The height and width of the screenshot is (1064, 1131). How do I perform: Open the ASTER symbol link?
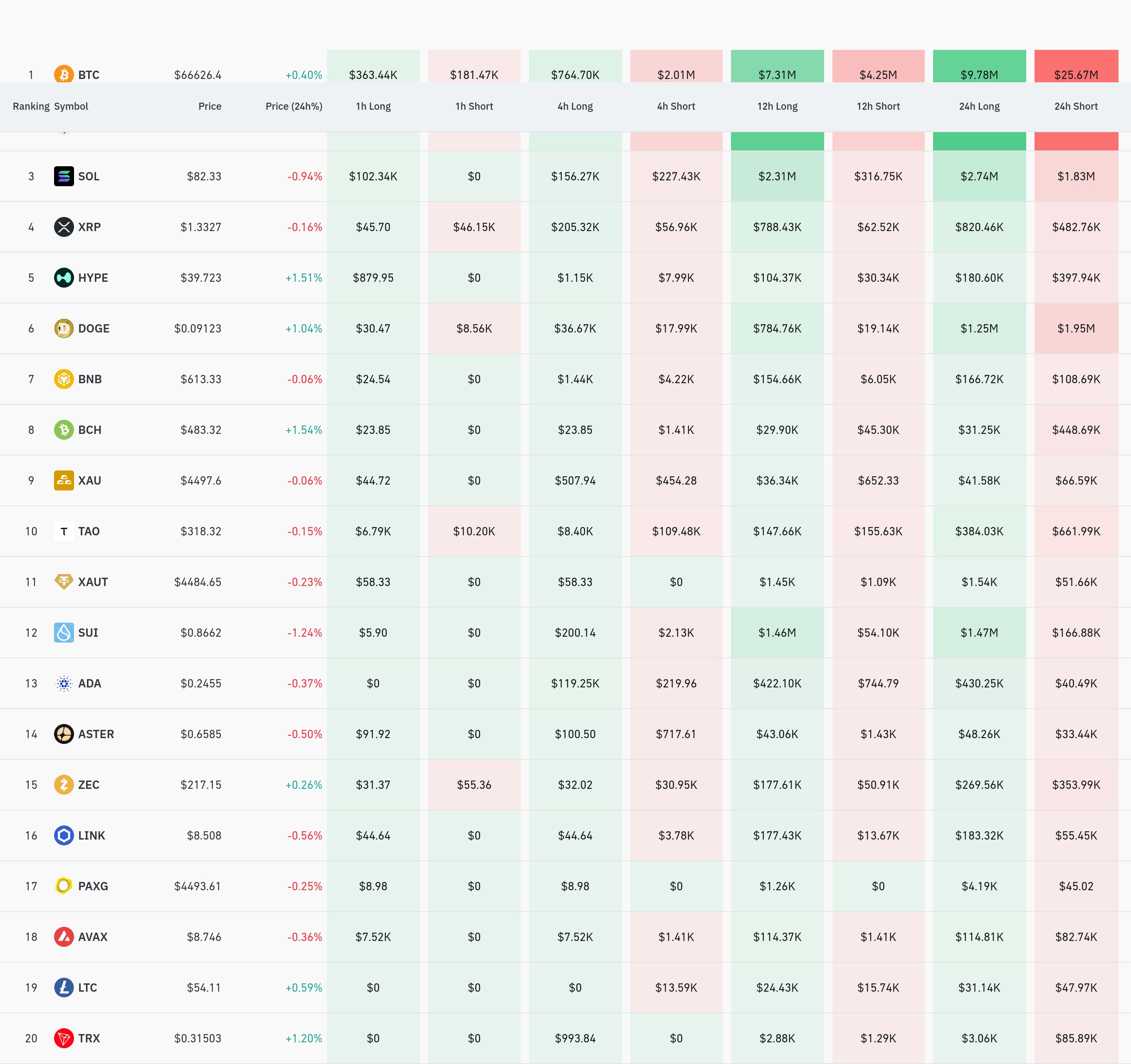pos(96,734)
